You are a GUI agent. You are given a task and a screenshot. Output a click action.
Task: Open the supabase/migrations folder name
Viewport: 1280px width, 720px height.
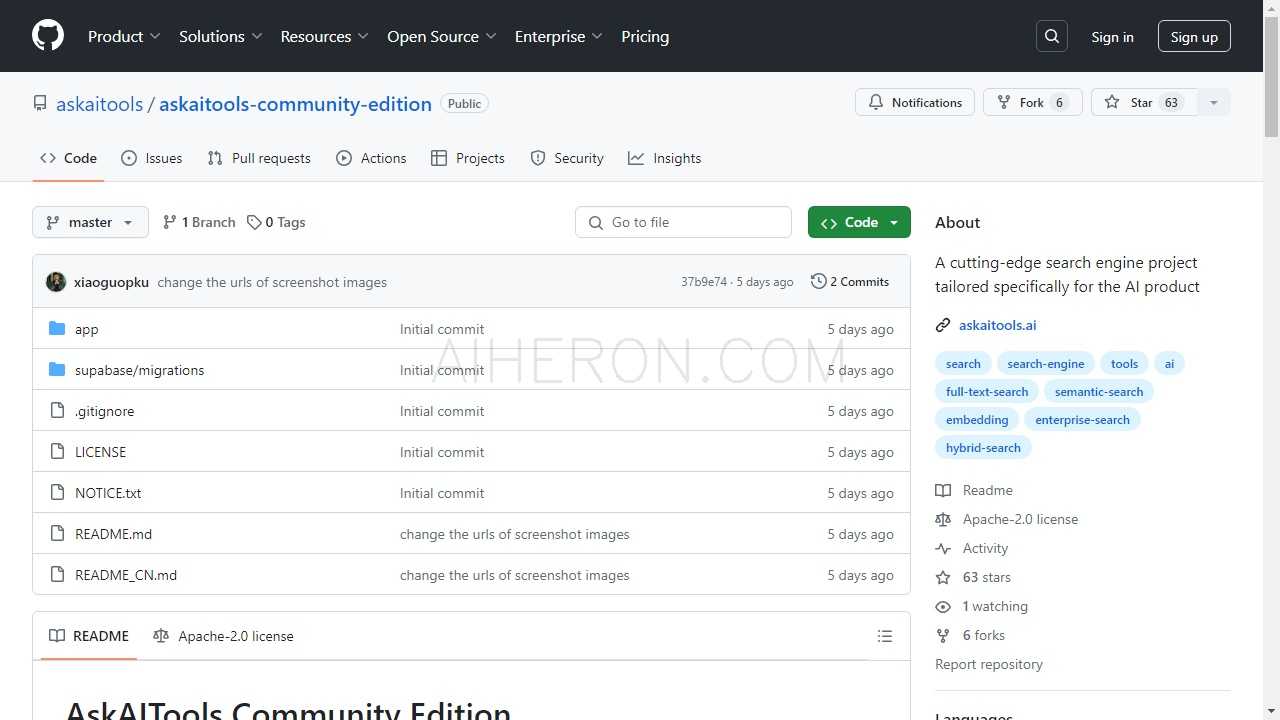139,370
